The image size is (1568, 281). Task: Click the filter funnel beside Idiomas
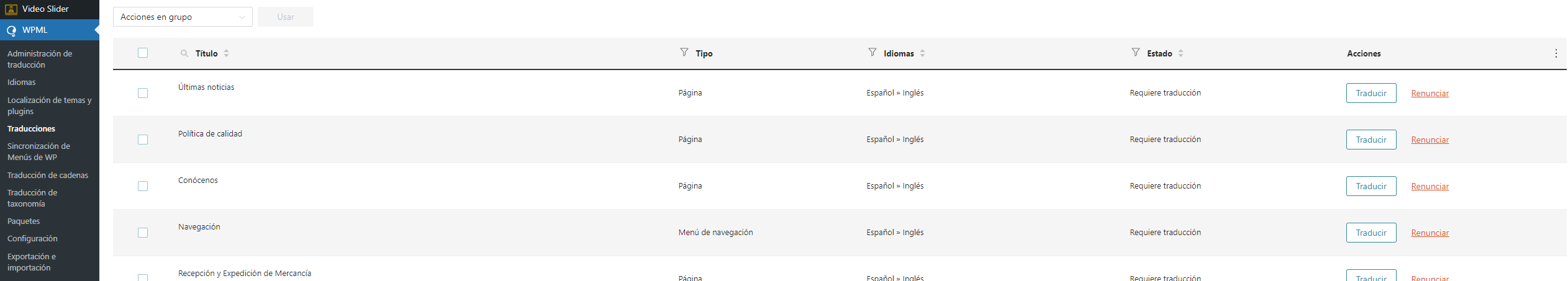(x=872, y=53)
